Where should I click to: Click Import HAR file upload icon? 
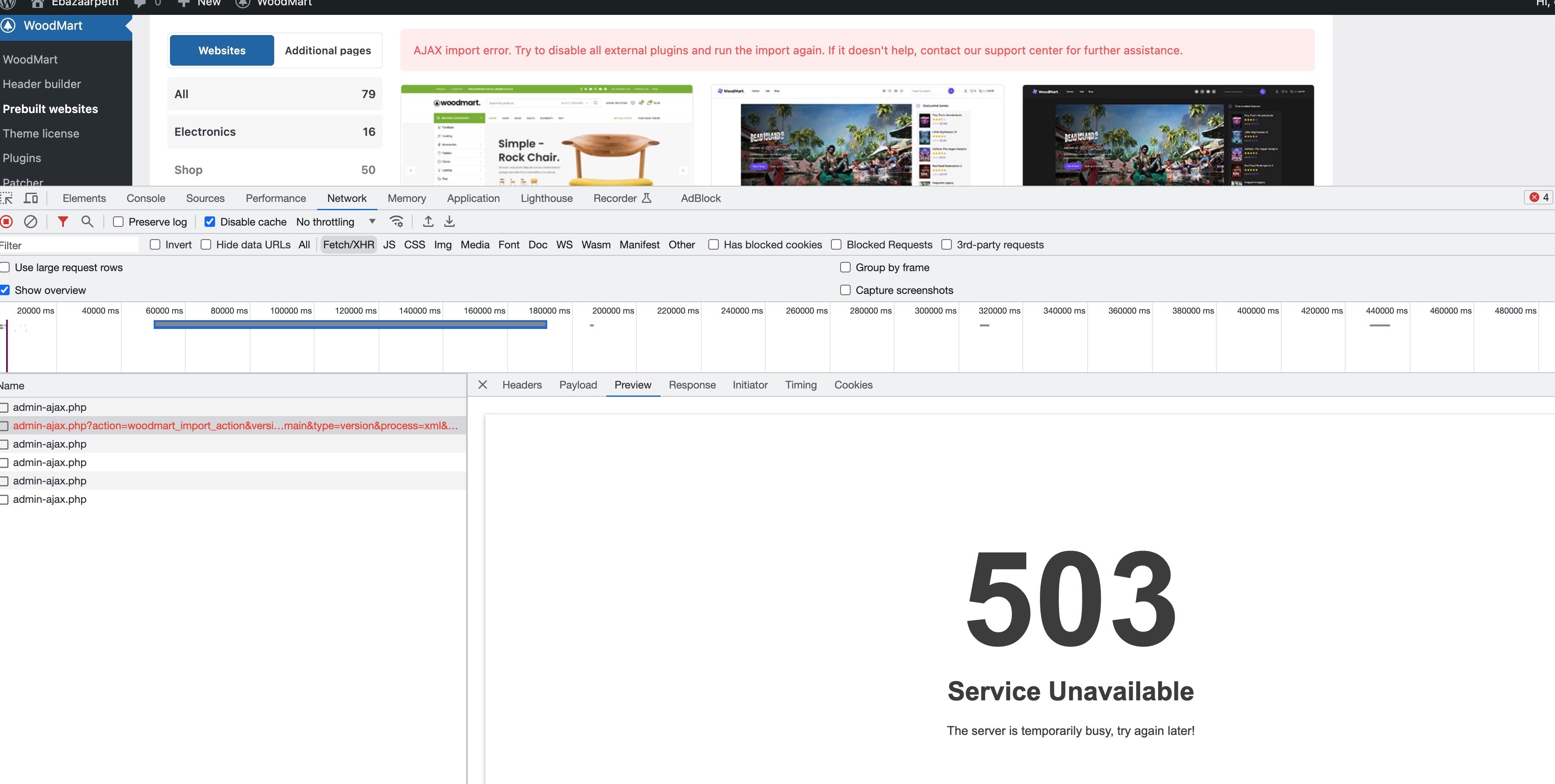point(428,222)
